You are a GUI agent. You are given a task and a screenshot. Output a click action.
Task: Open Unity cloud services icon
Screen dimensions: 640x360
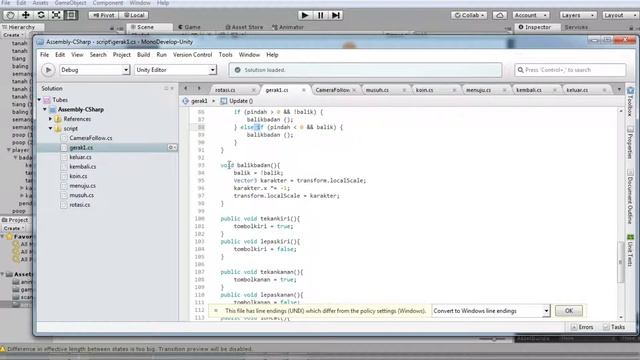[500, 15]
